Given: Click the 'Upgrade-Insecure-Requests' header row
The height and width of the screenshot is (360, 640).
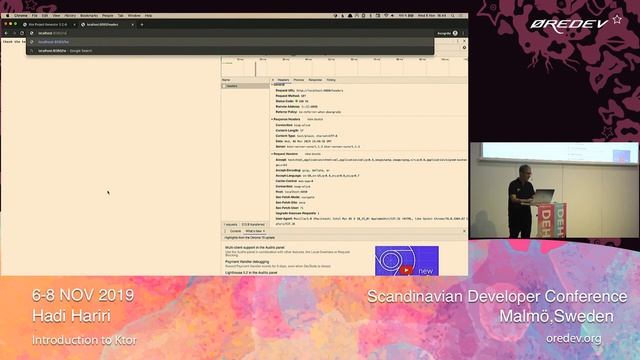Looking at the screenshot, I should tap(298, 213).
